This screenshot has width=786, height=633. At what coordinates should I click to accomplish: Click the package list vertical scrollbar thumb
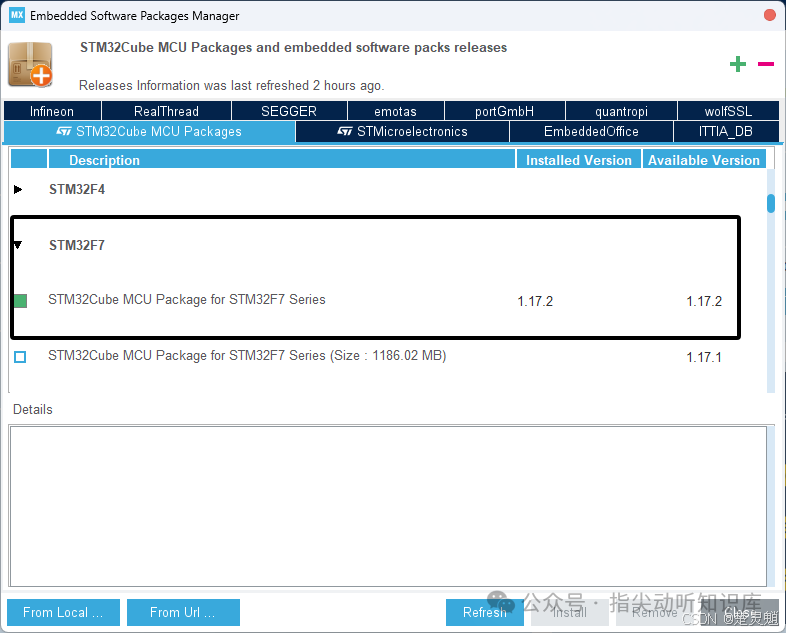pyautogui.click(x=771, y=203)
